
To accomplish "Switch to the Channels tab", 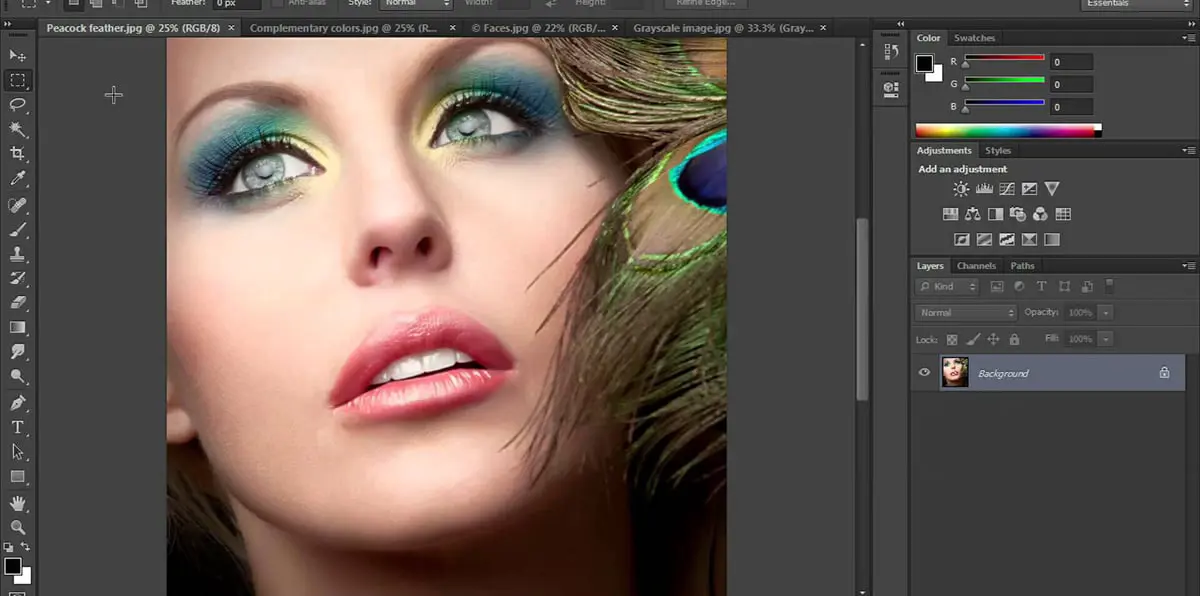I will [976, 266].
